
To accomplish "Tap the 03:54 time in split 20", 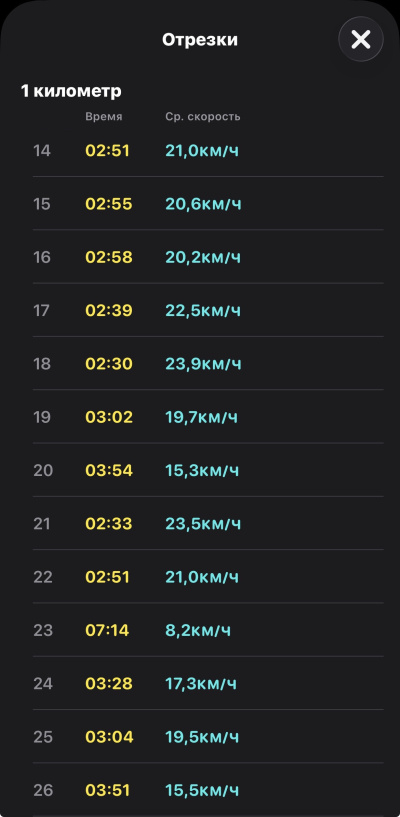I will 109,471.
